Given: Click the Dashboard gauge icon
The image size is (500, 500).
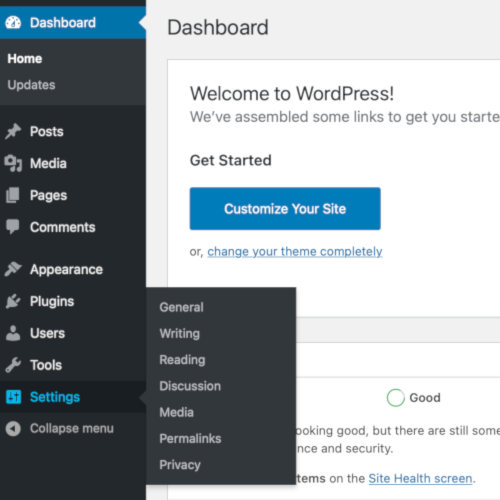Looking at the screenshot, I should point(13,23).
